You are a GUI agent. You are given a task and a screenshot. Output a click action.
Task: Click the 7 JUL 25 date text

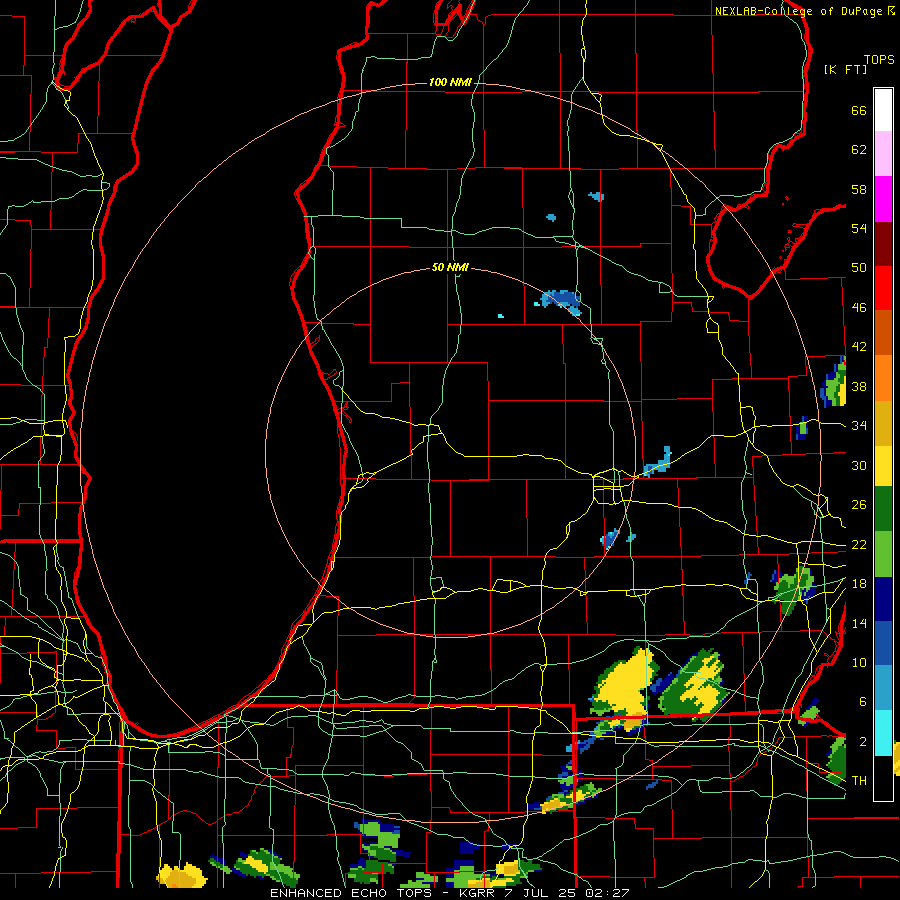pos(542,893)
